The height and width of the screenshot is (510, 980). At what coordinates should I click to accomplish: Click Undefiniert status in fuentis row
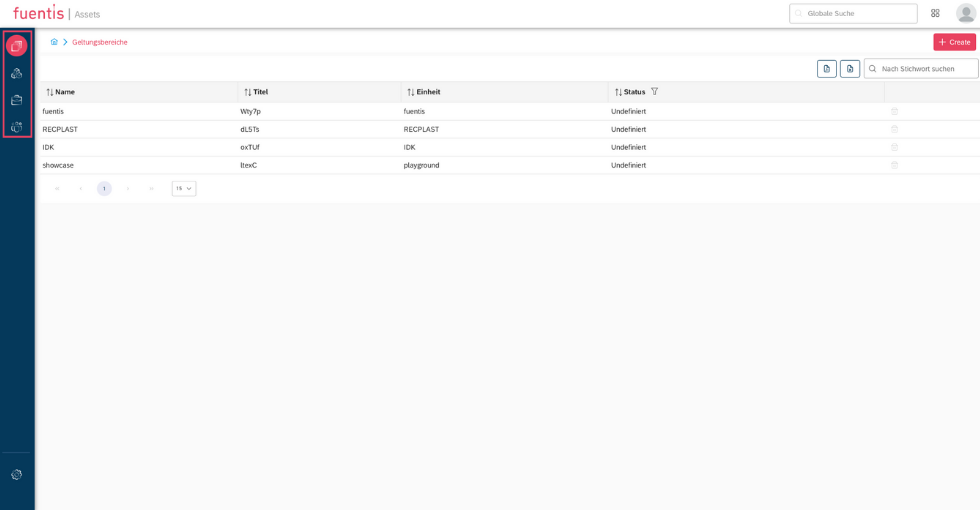coord(628,111)
